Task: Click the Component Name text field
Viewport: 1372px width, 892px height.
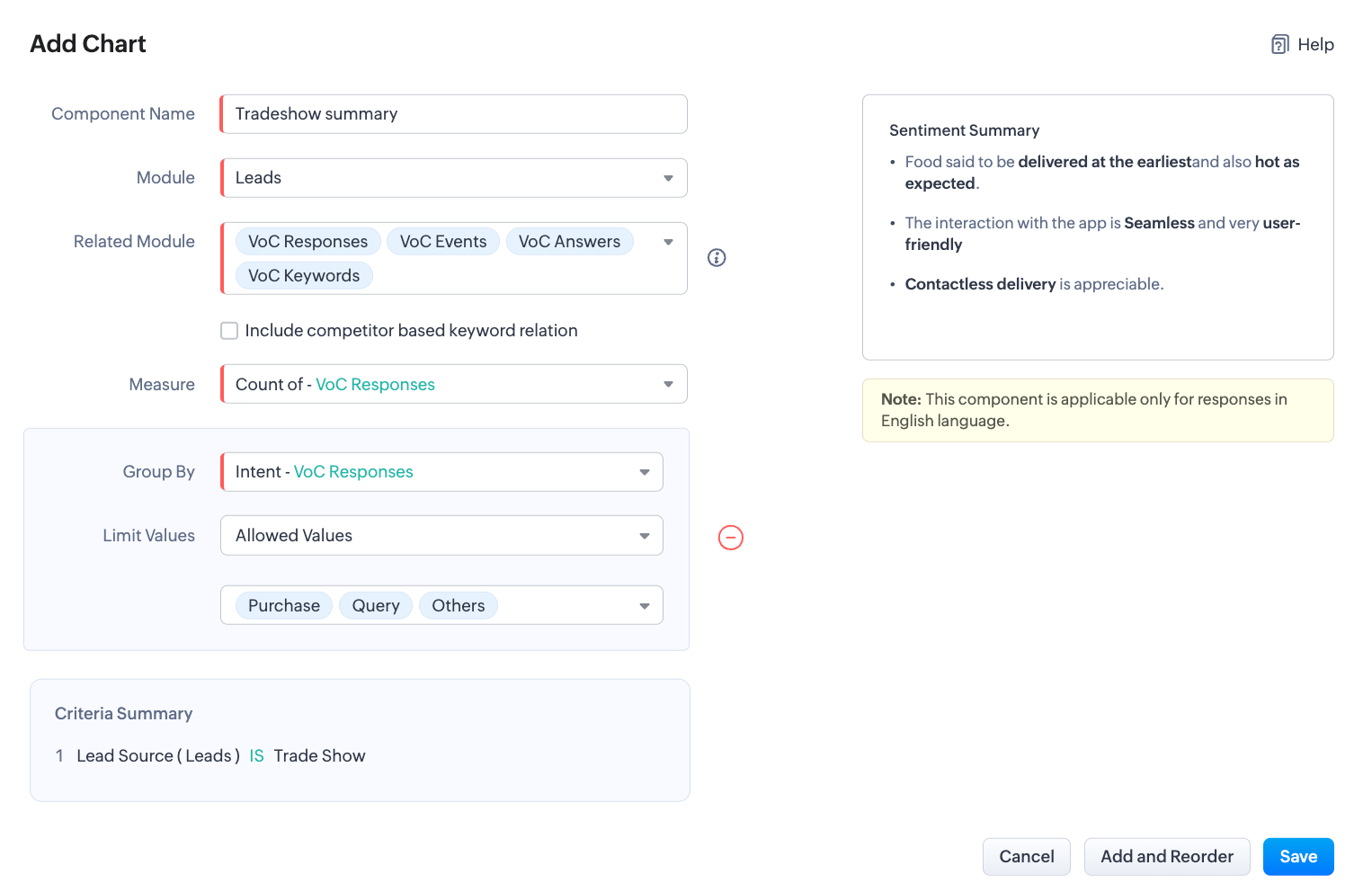Action: (454, 114)
